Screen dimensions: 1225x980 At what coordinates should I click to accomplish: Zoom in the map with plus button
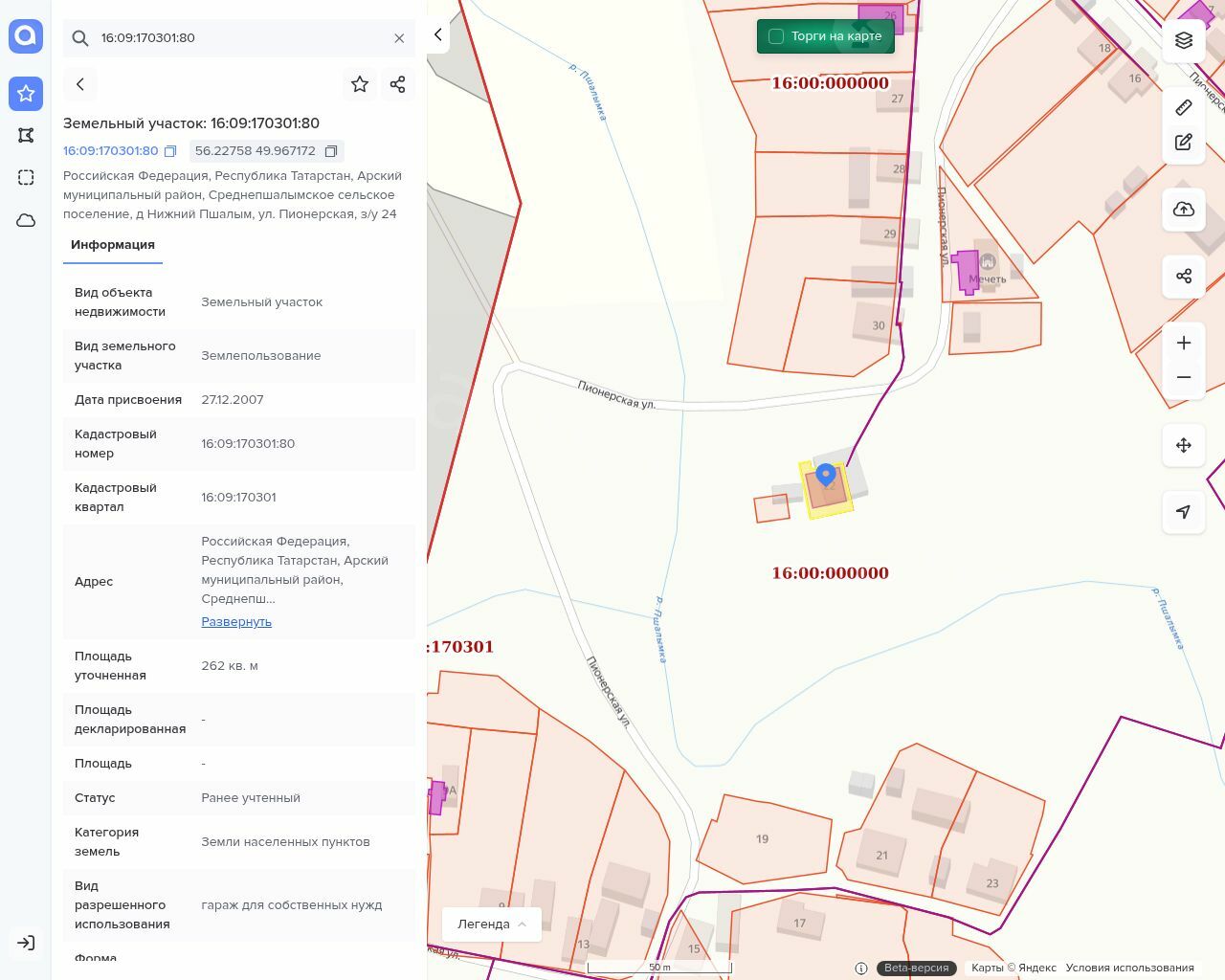pyautogui.click(x=1184, y=343)
